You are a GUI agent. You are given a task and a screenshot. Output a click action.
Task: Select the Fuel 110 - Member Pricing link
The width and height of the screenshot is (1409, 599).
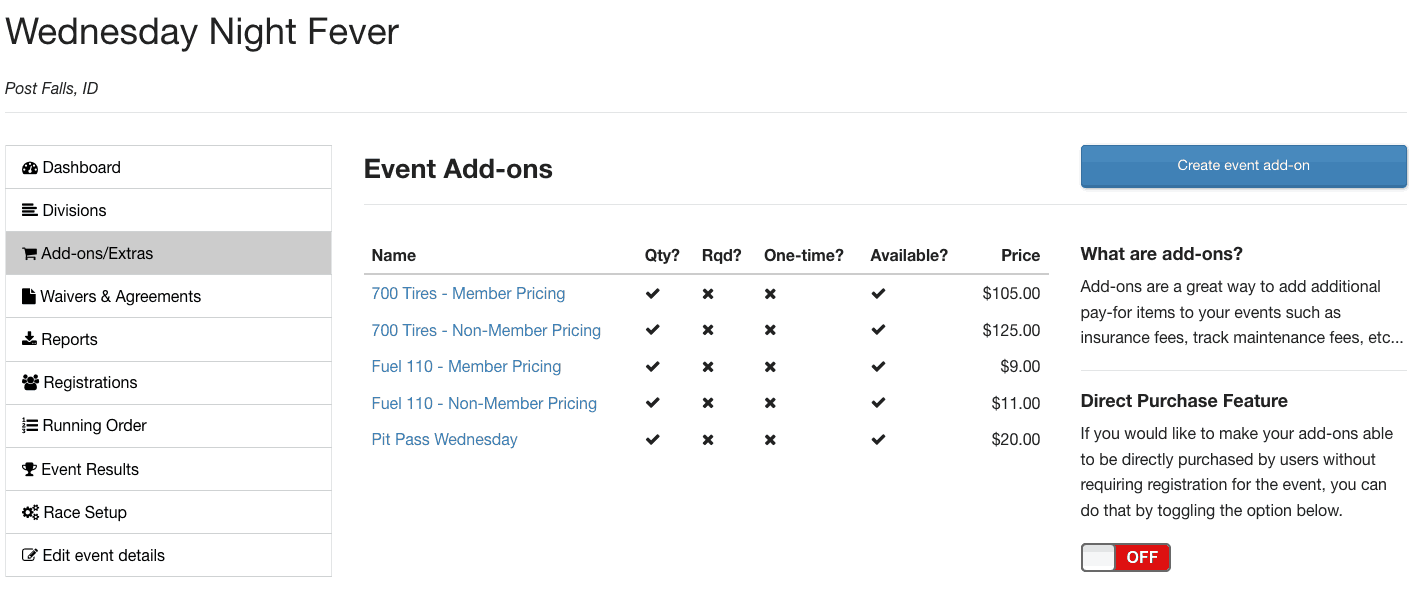coord(466,367)
